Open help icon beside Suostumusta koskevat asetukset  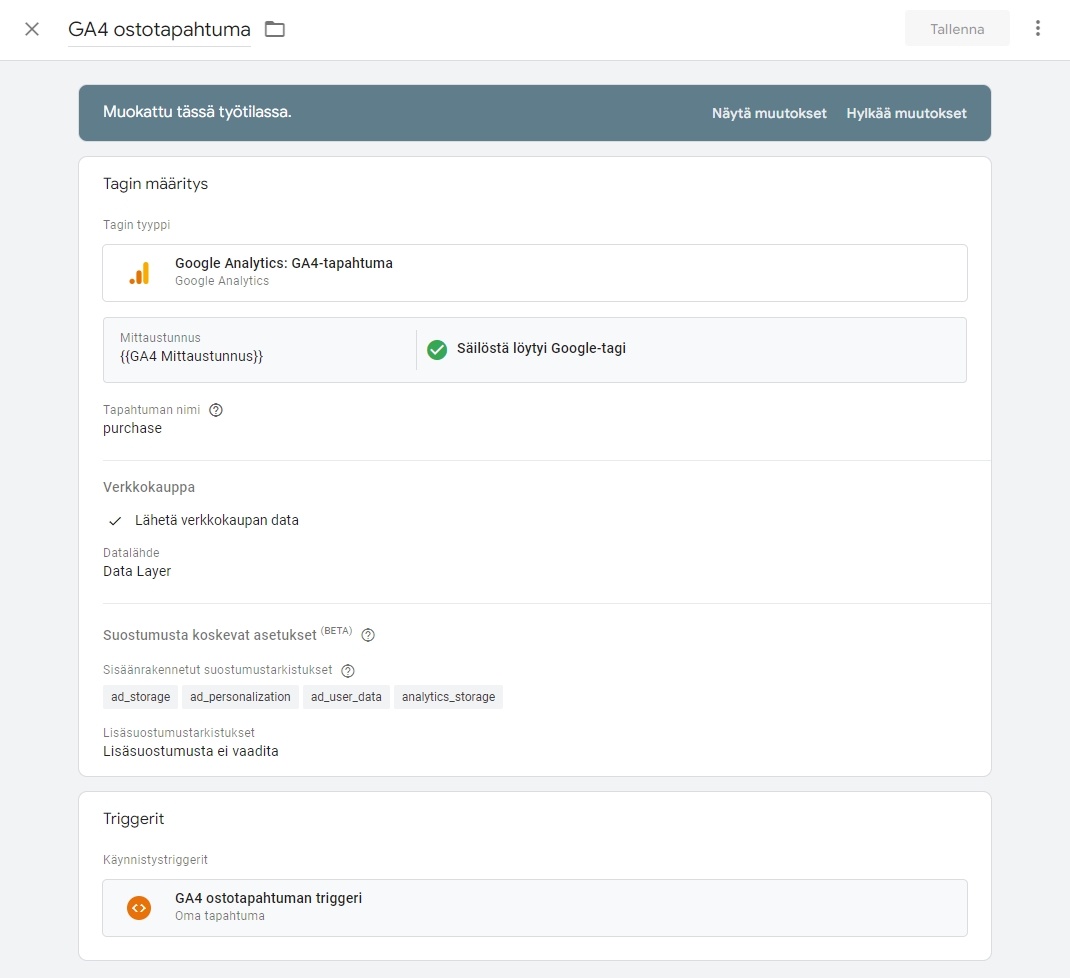pos(368,635)
